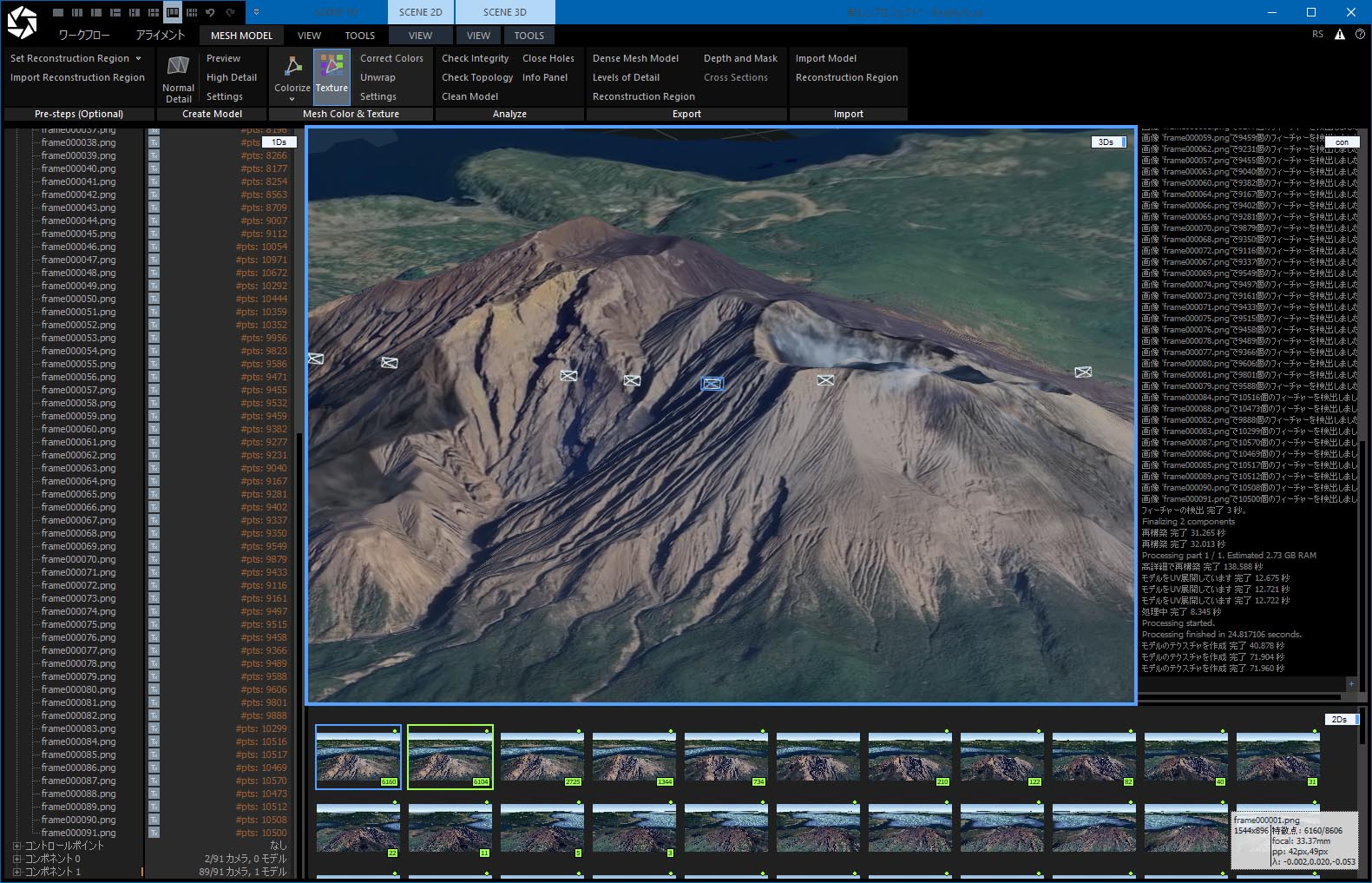Switch to the アライメント ribbon tab
Viewport: 1372px width, 883px height.
coord(160,36)
